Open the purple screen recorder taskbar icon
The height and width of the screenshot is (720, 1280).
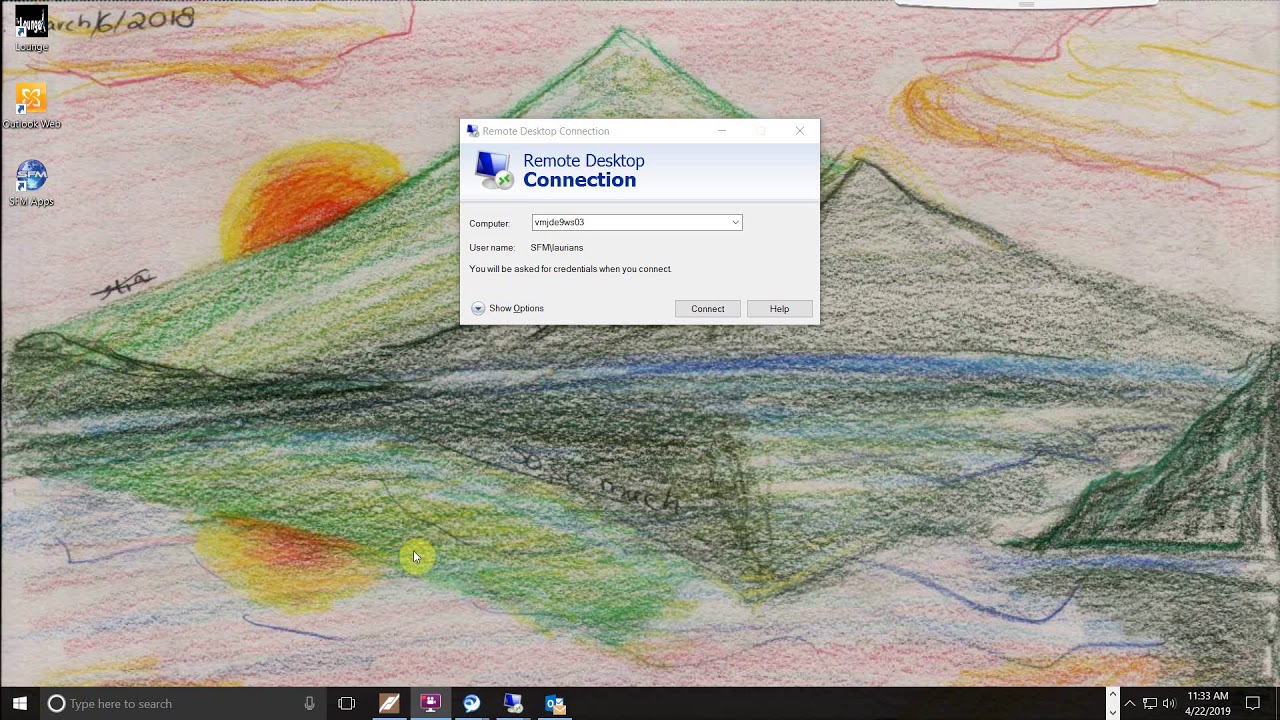pos(430,703)
